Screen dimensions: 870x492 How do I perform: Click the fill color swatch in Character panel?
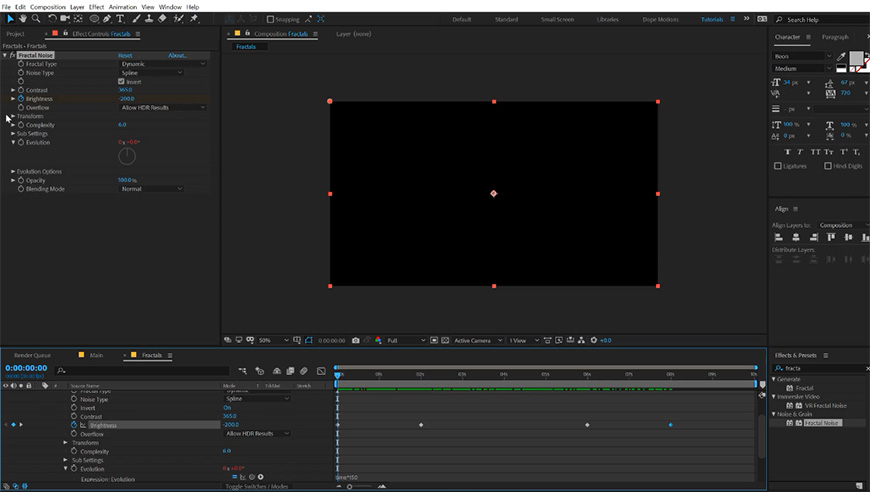(x=856, y=58)
